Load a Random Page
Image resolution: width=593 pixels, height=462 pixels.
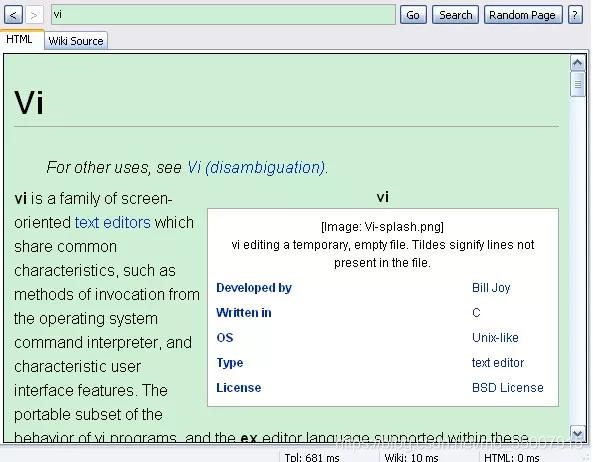[x=523, y=15]
